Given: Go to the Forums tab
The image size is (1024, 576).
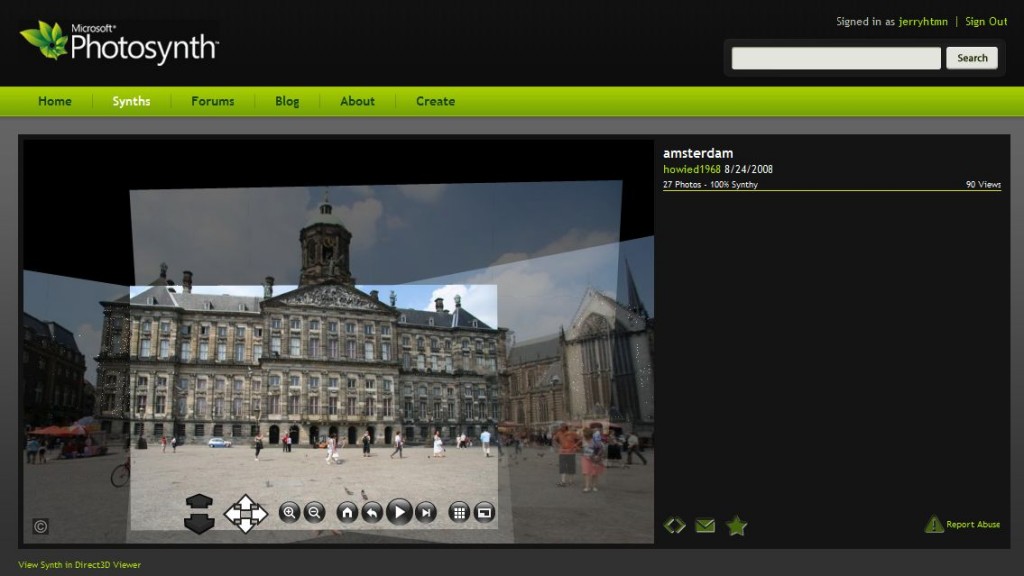Looking at the screenshot, I should tap(213, 101).
